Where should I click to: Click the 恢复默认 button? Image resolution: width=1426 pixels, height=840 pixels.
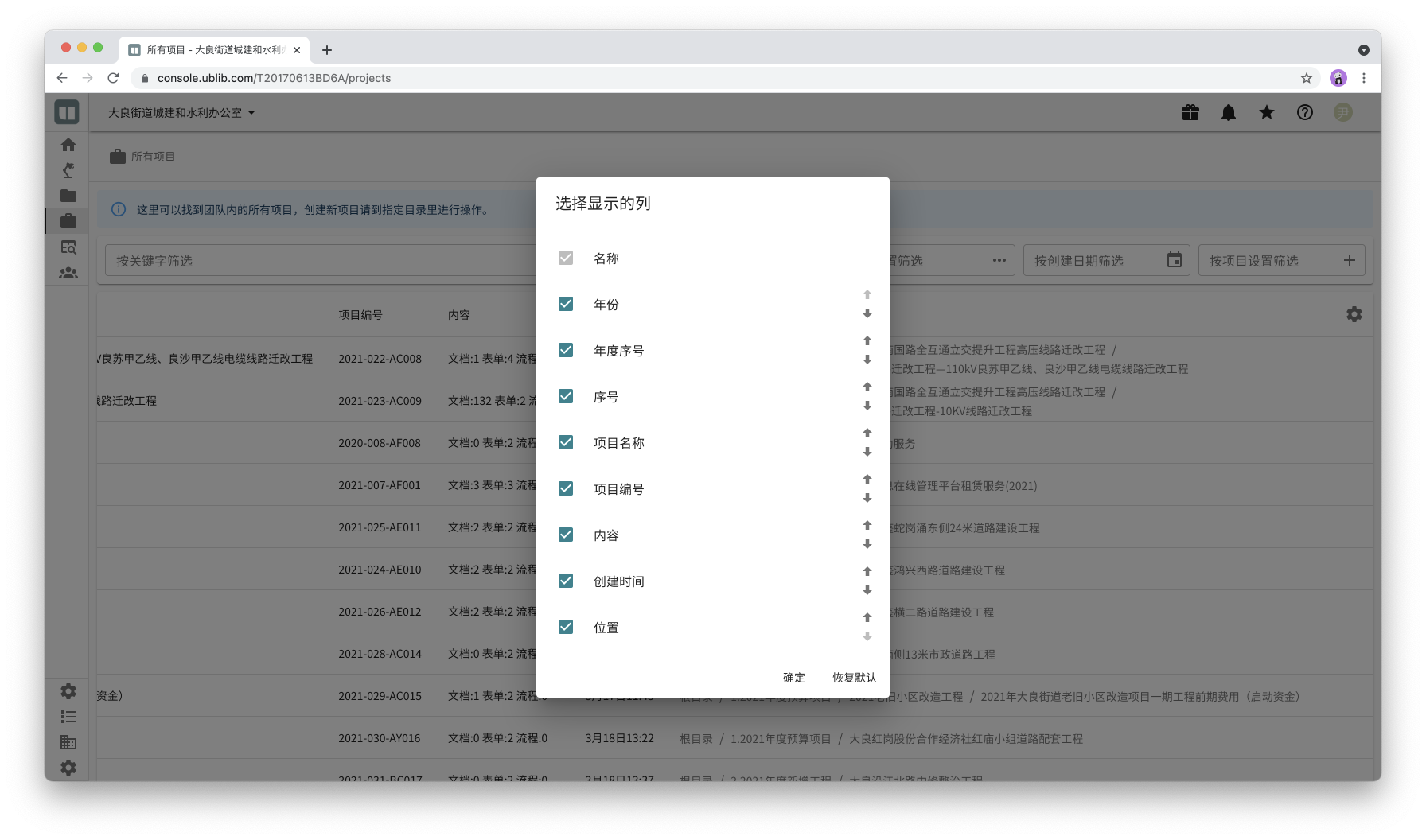pyautogui.click(x=854, y=678)
